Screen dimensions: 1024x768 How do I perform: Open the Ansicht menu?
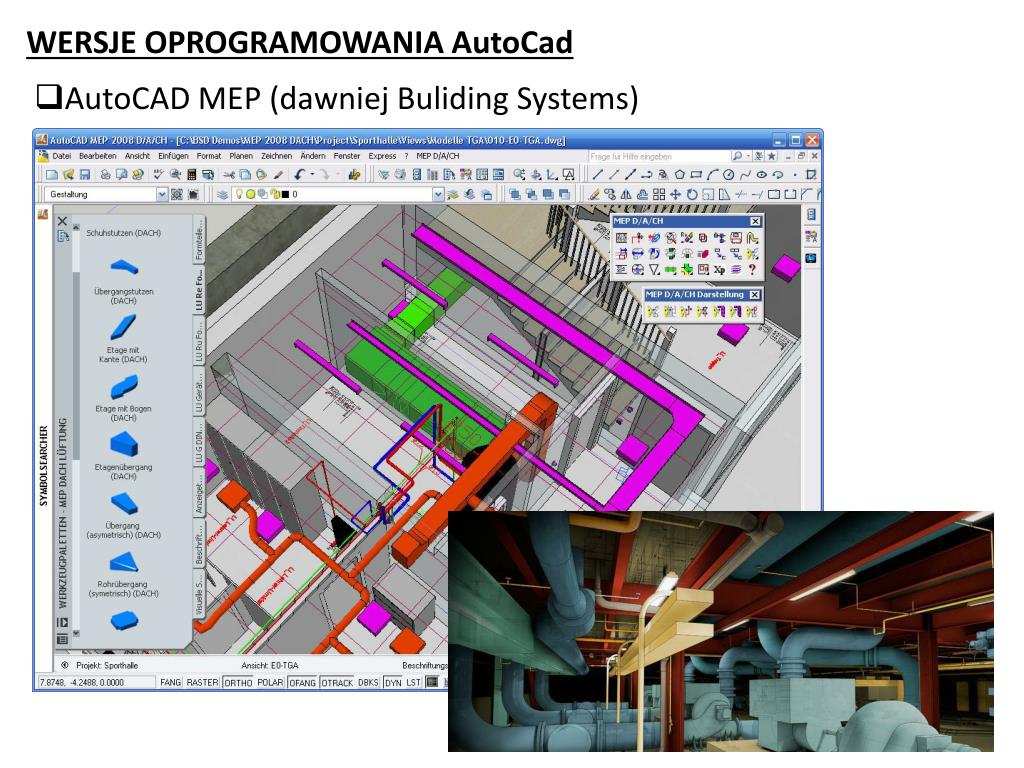click(137, 156)
